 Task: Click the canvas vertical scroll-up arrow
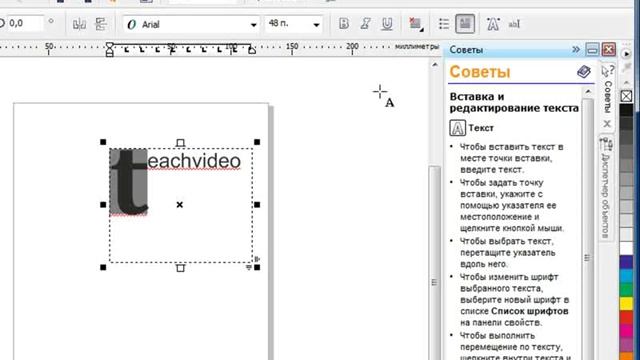click(435, 65)
